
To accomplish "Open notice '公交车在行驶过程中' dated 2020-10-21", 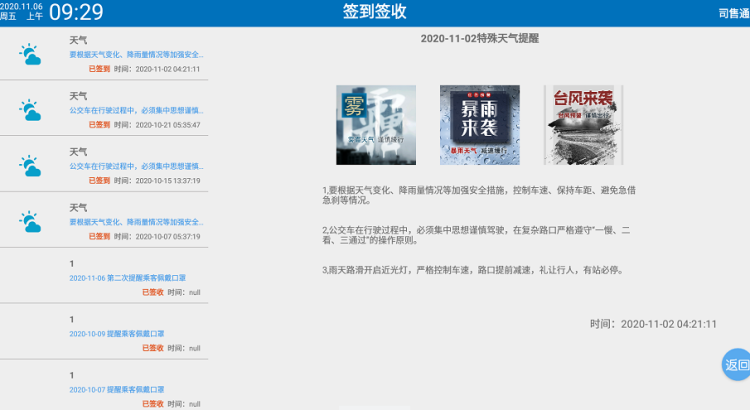I will tap(137, 110).
